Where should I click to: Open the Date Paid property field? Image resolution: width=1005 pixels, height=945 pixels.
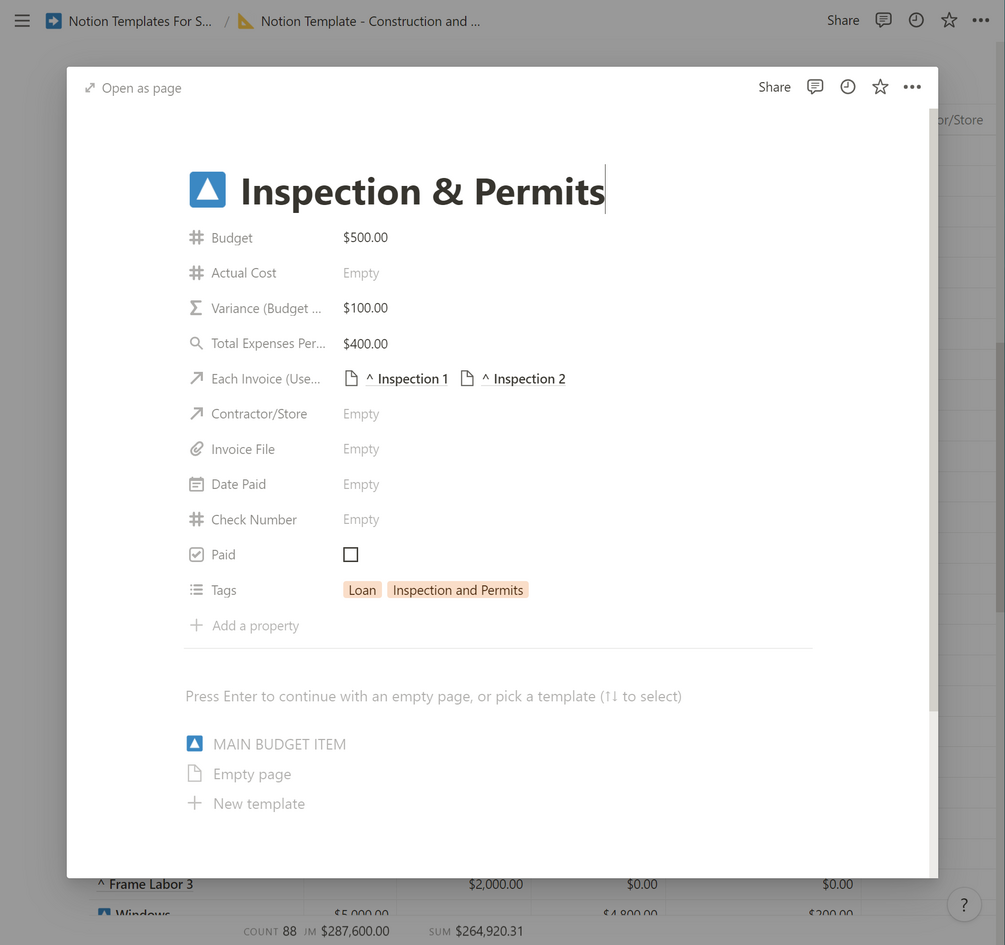coord(361,485)
